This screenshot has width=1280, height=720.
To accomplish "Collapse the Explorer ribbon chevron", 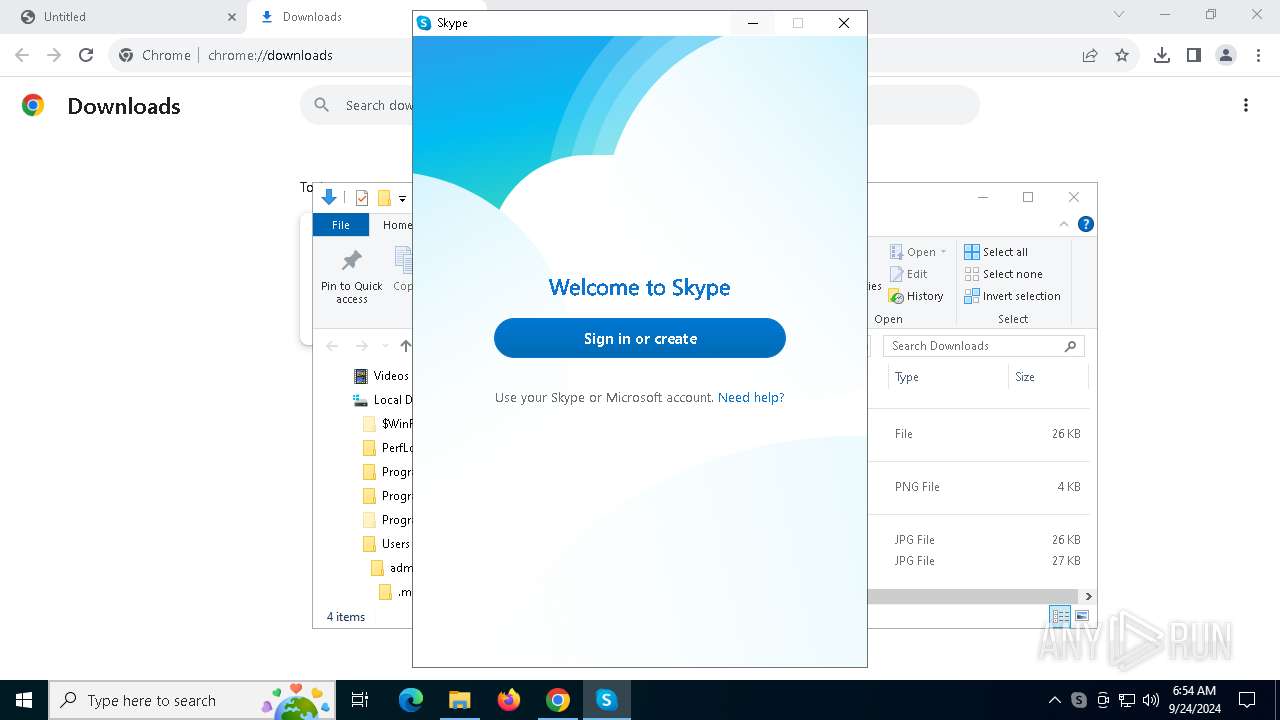I will click(x=1063, y=224).
